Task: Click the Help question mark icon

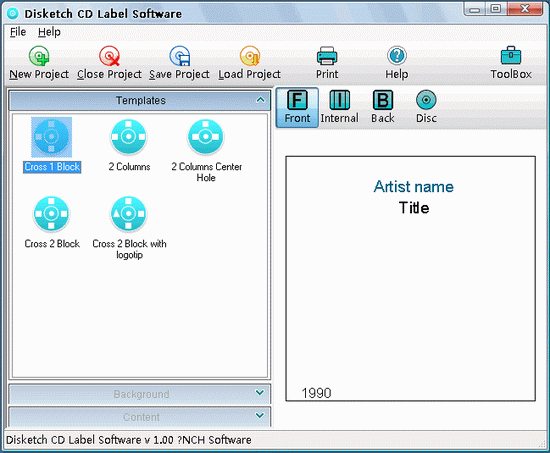Action: click(x=397, y=56)
